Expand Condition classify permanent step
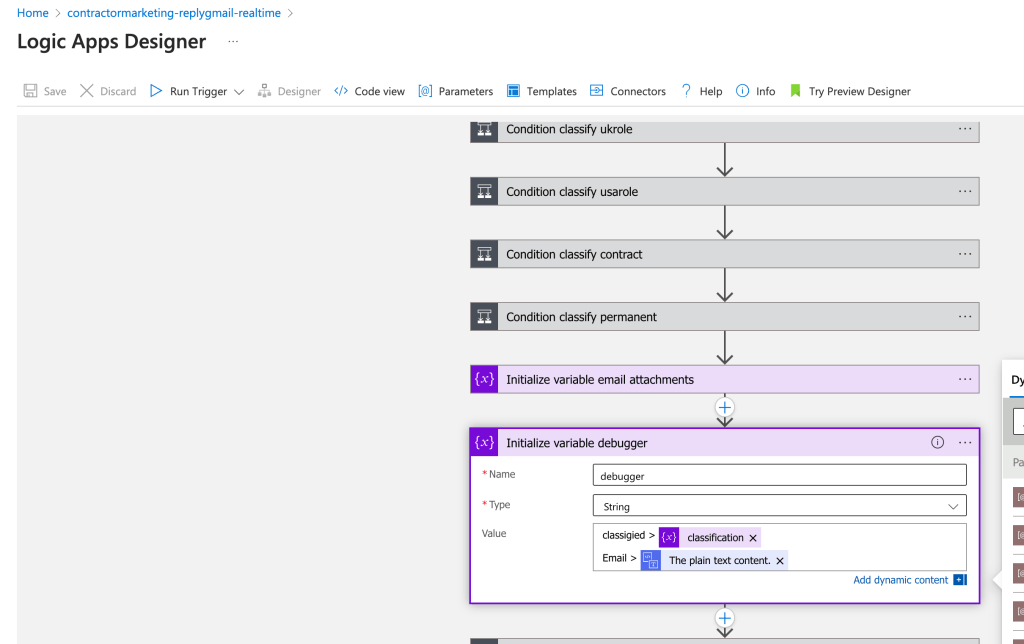Viewport: 1024px width, 644px height. [725, 317]
